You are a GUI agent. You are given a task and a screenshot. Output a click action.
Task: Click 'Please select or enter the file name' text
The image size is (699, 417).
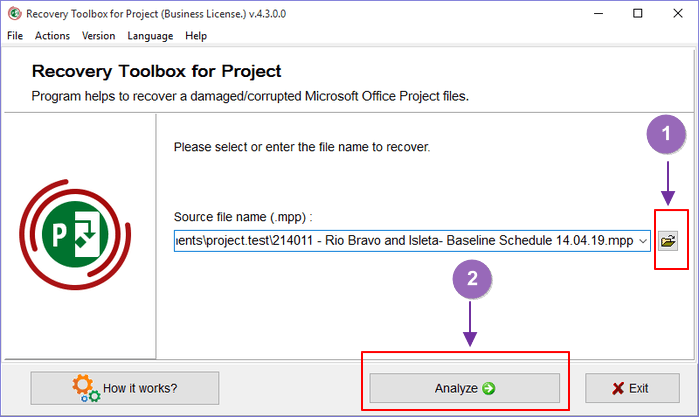(x=302, y=147)
